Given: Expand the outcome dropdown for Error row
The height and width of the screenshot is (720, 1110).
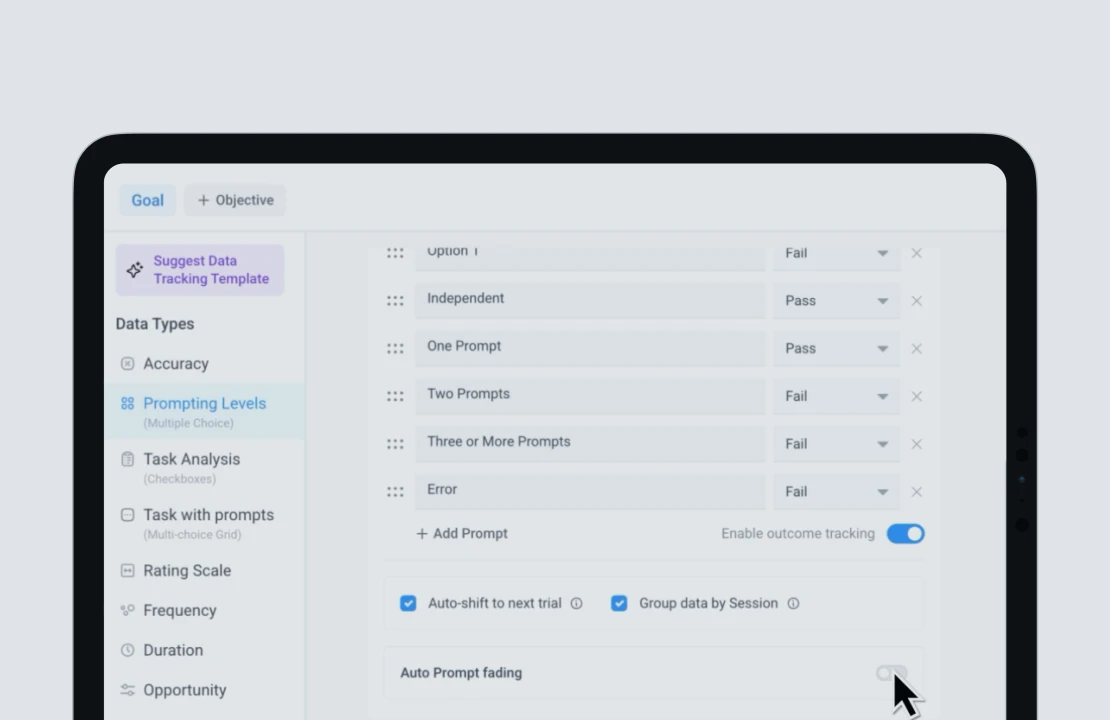Looking at the screenshot, I should pos(836,492).
